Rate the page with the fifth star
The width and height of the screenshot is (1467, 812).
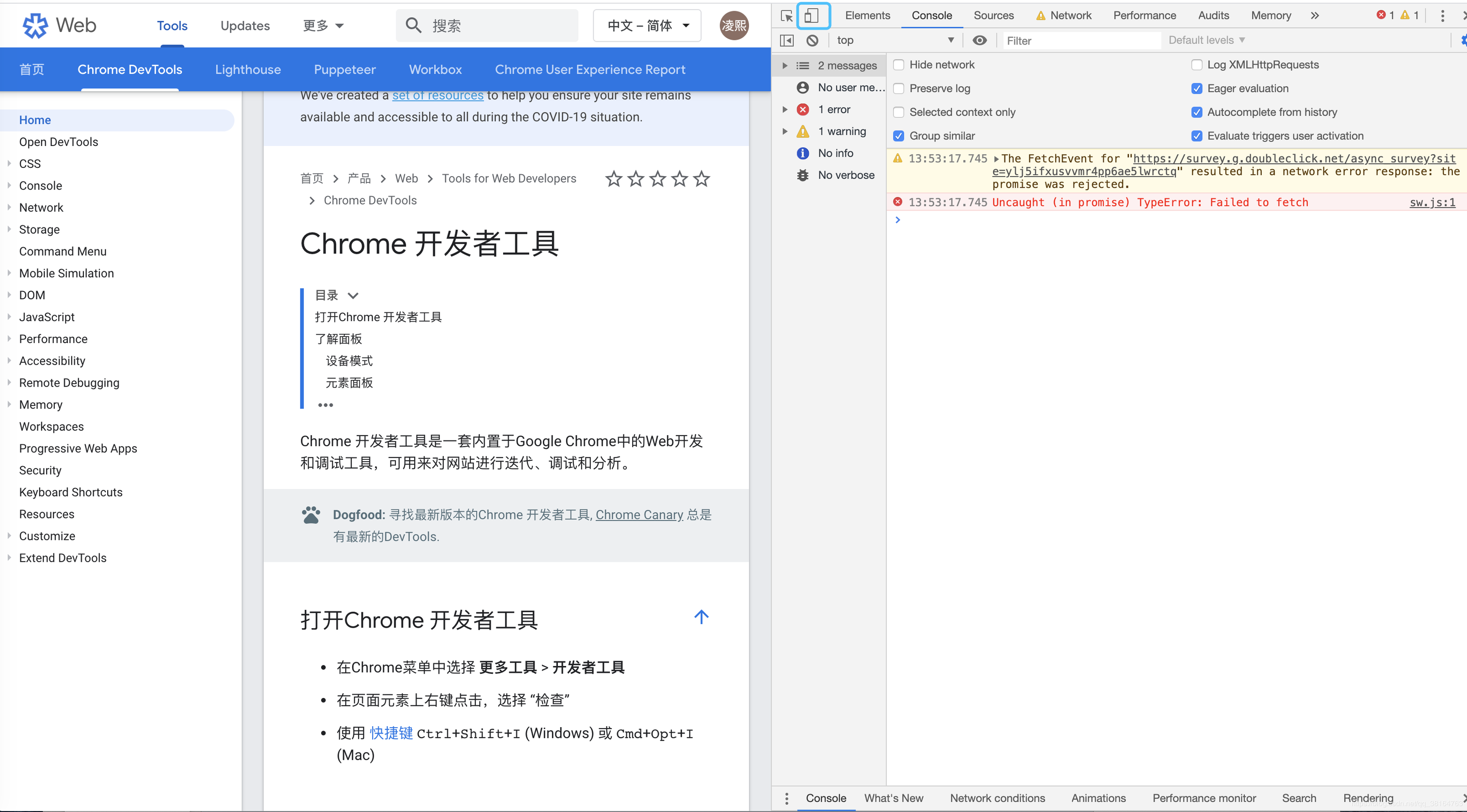pos(701,179)
